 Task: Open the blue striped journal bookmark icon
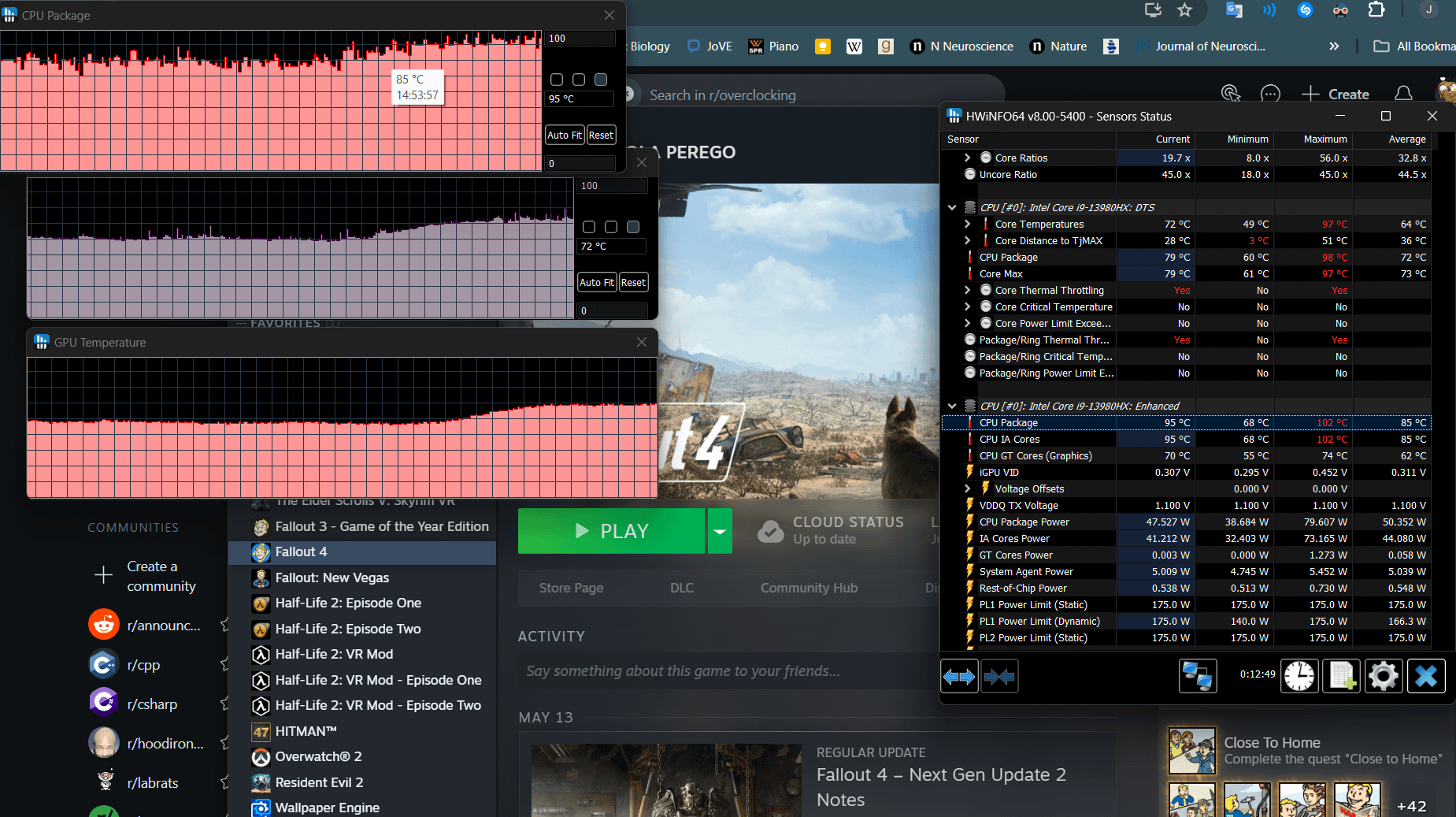click(x=1111, y=46)
